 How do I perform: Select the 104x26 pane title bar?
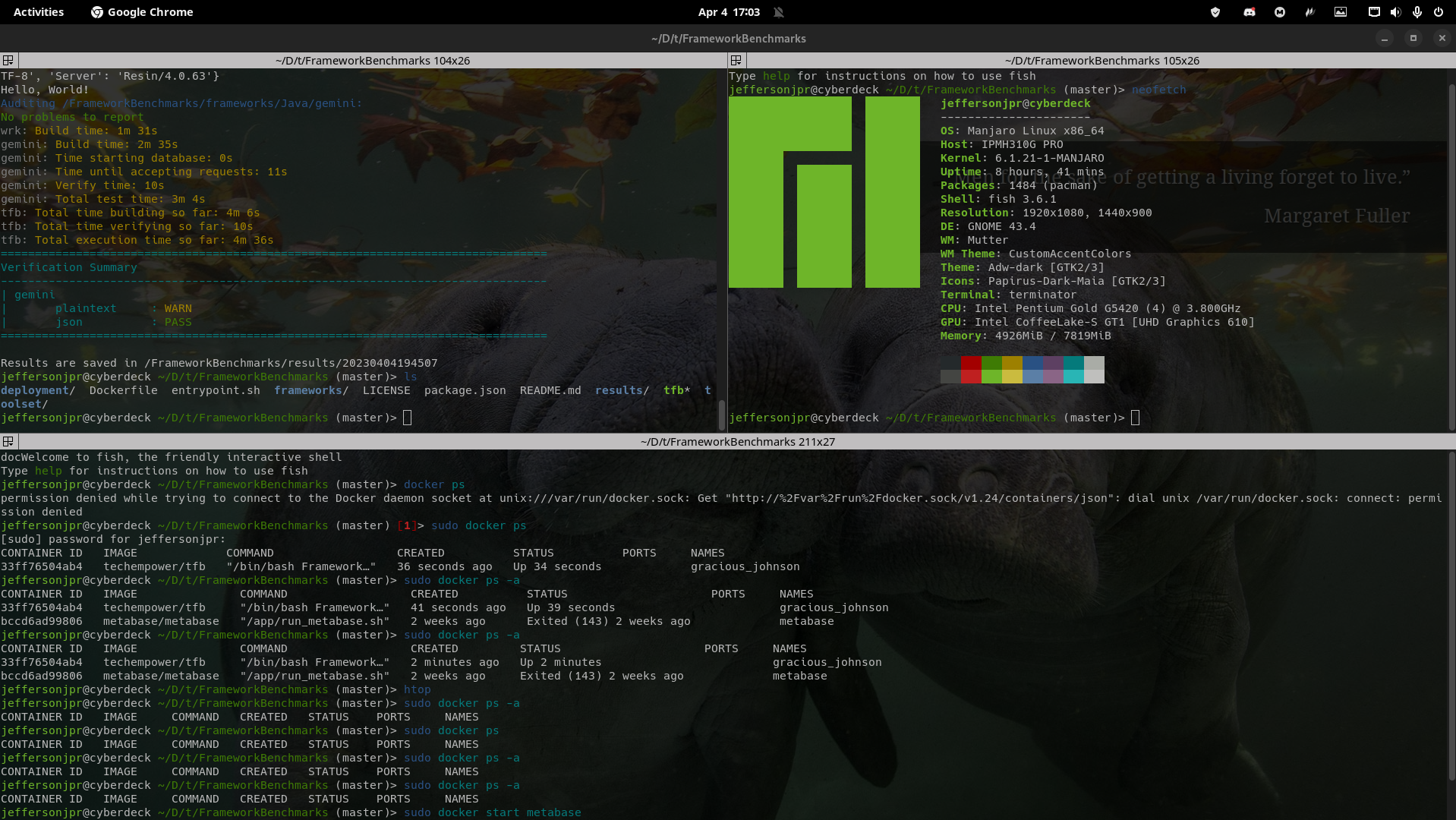[x=372, y=60]
